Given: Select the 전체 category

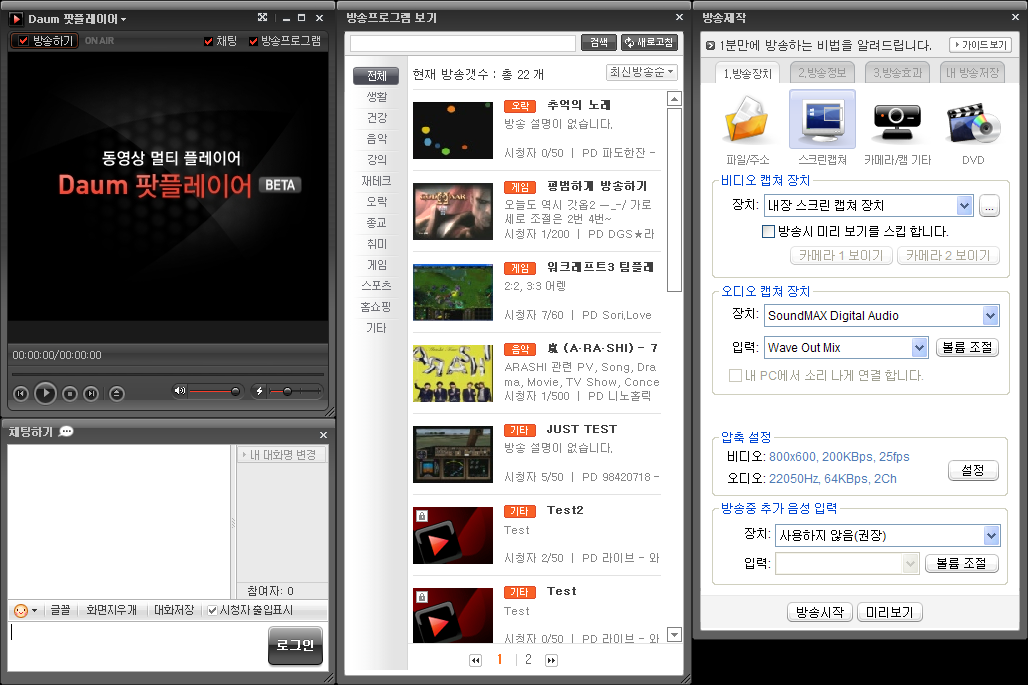Looking at the screenshot, I should [376, 76].
